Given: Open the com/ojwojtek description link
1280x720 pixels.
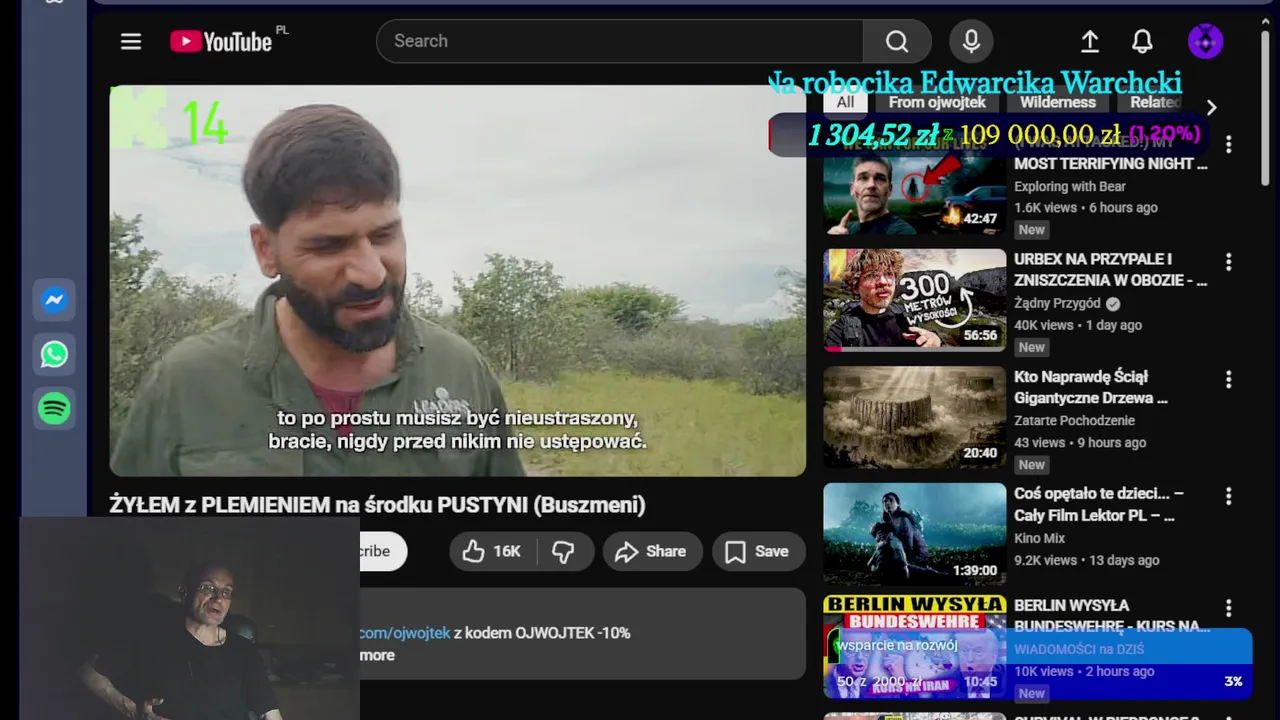Looking at the screenshot, I should pyautogui.click(x=405, y=633).
